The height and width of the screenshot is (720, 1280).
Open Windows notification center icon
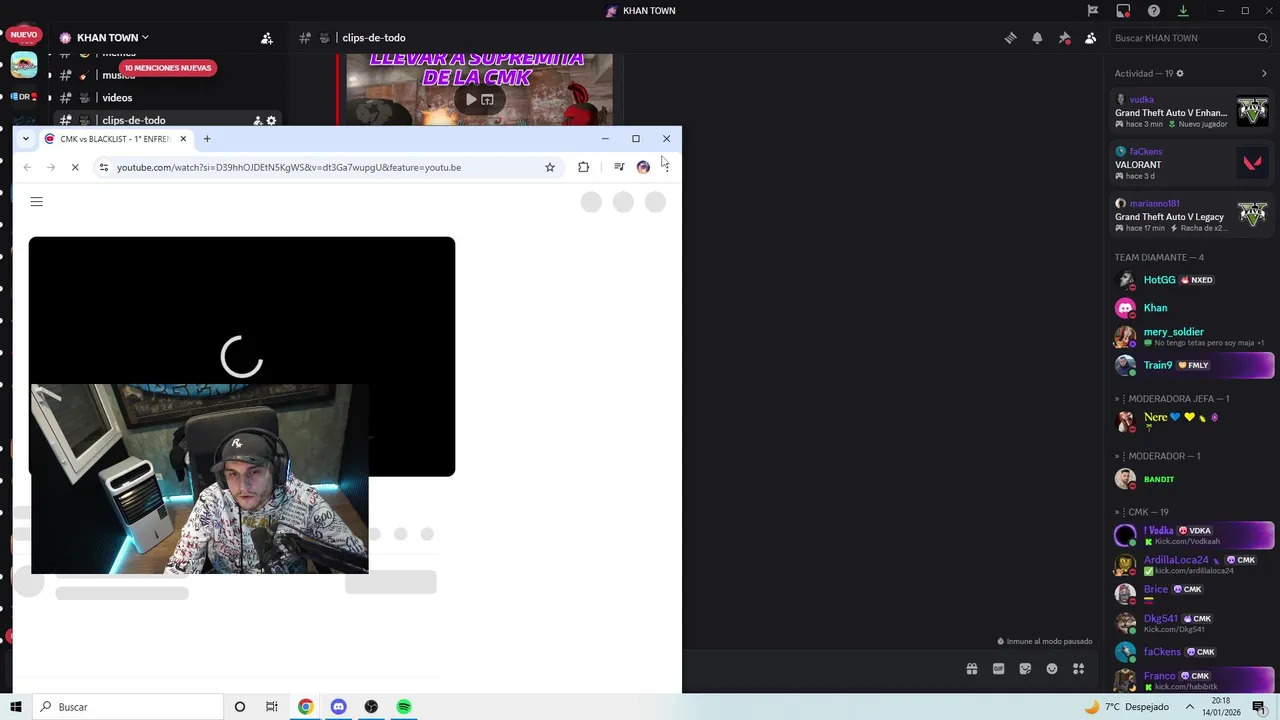(x=1259, y=707)
